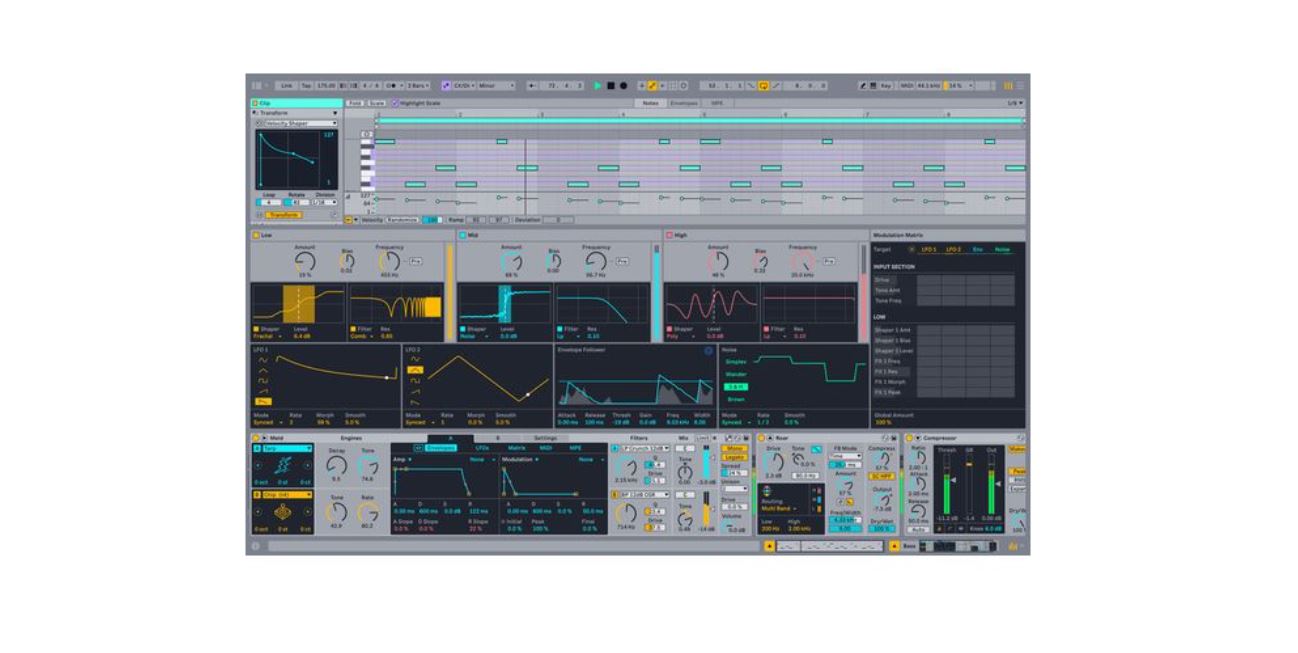This screenshot has height=653, width=1298.
Task: Click the Randomize velocity button
Action: click(x=402, y=219)
